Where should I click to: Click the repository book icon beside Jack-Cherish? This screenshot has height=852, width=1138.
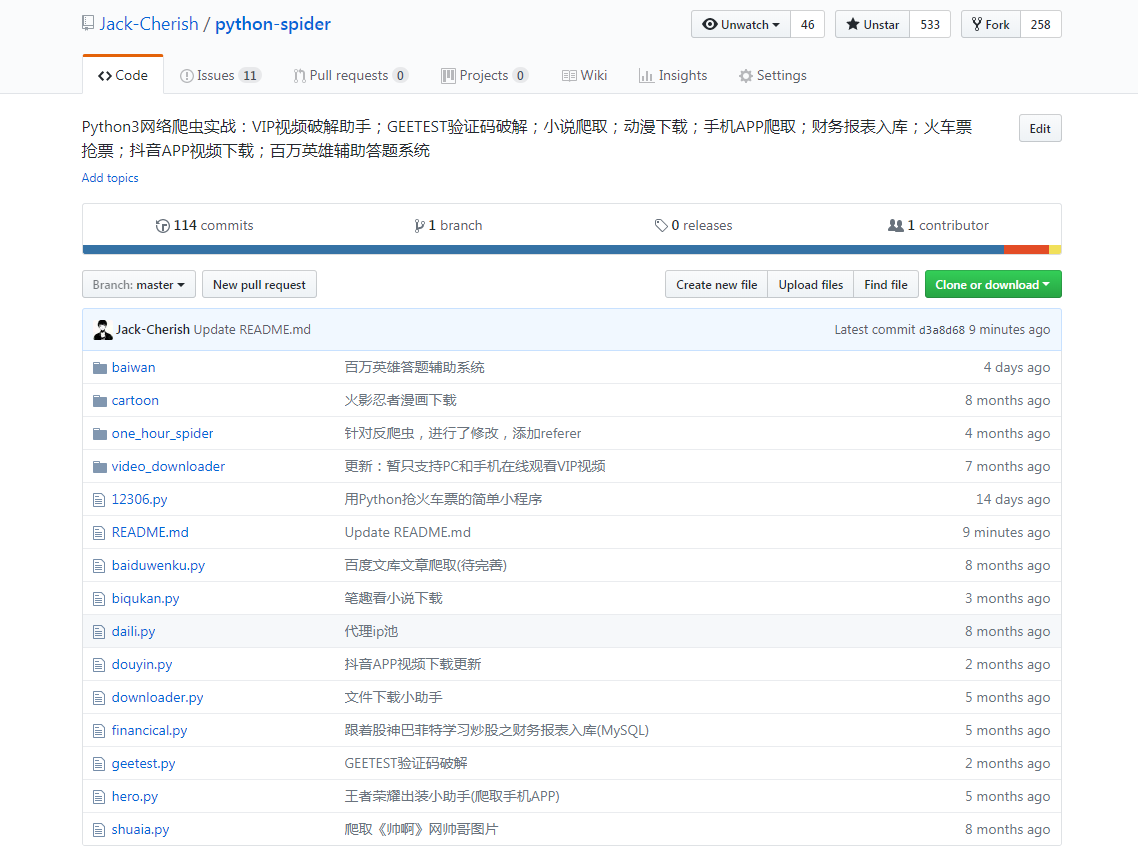[88, 23]
